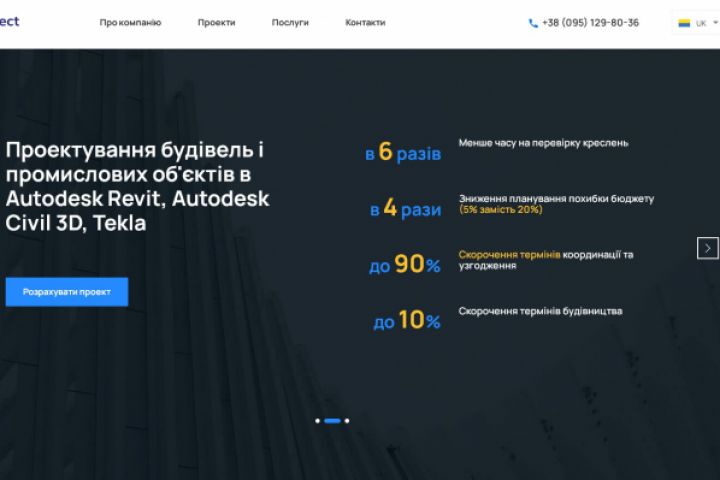Open the Про компанію menu item

click(130, 23)
